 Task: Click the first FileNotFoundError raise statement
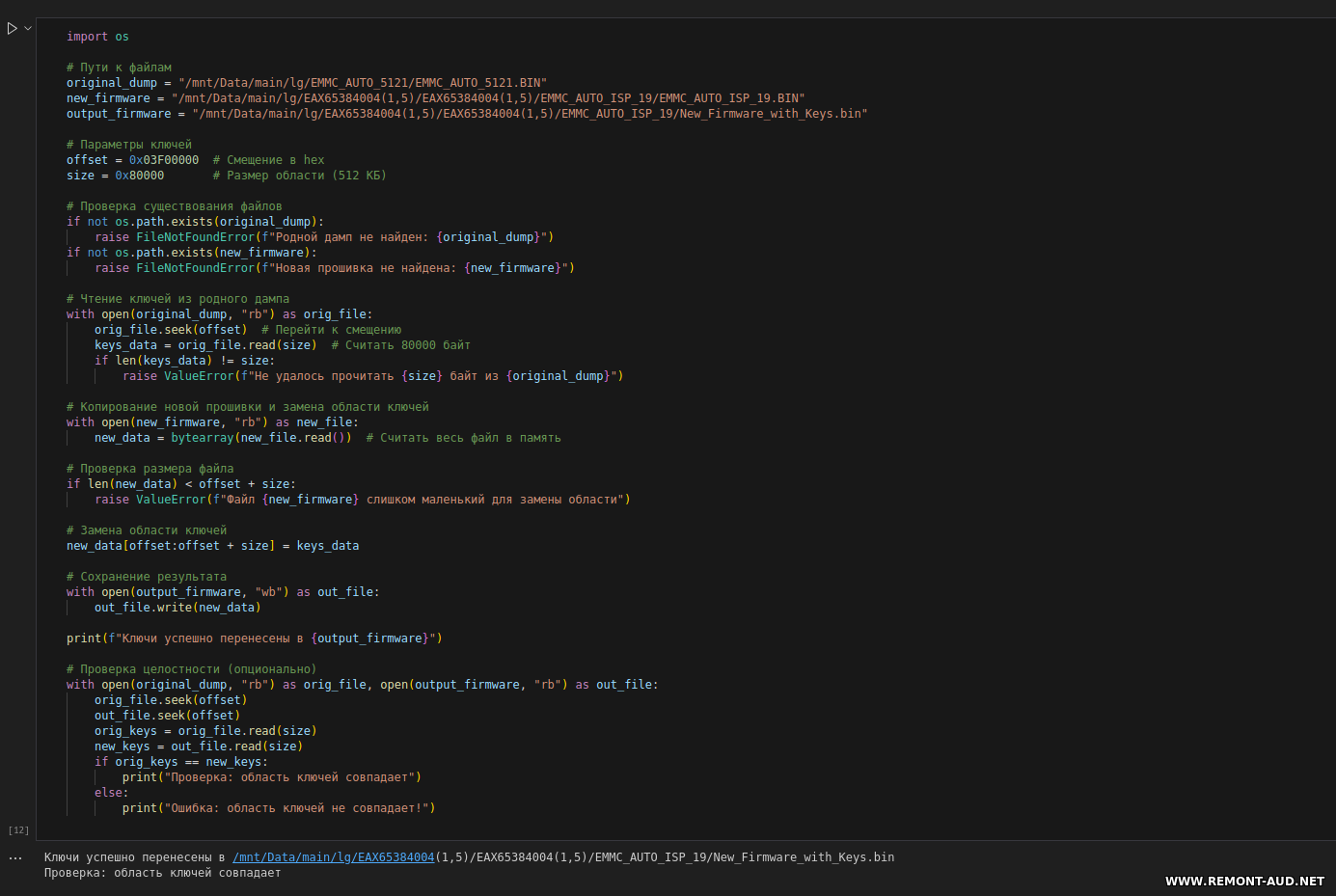tap(323, 237)
